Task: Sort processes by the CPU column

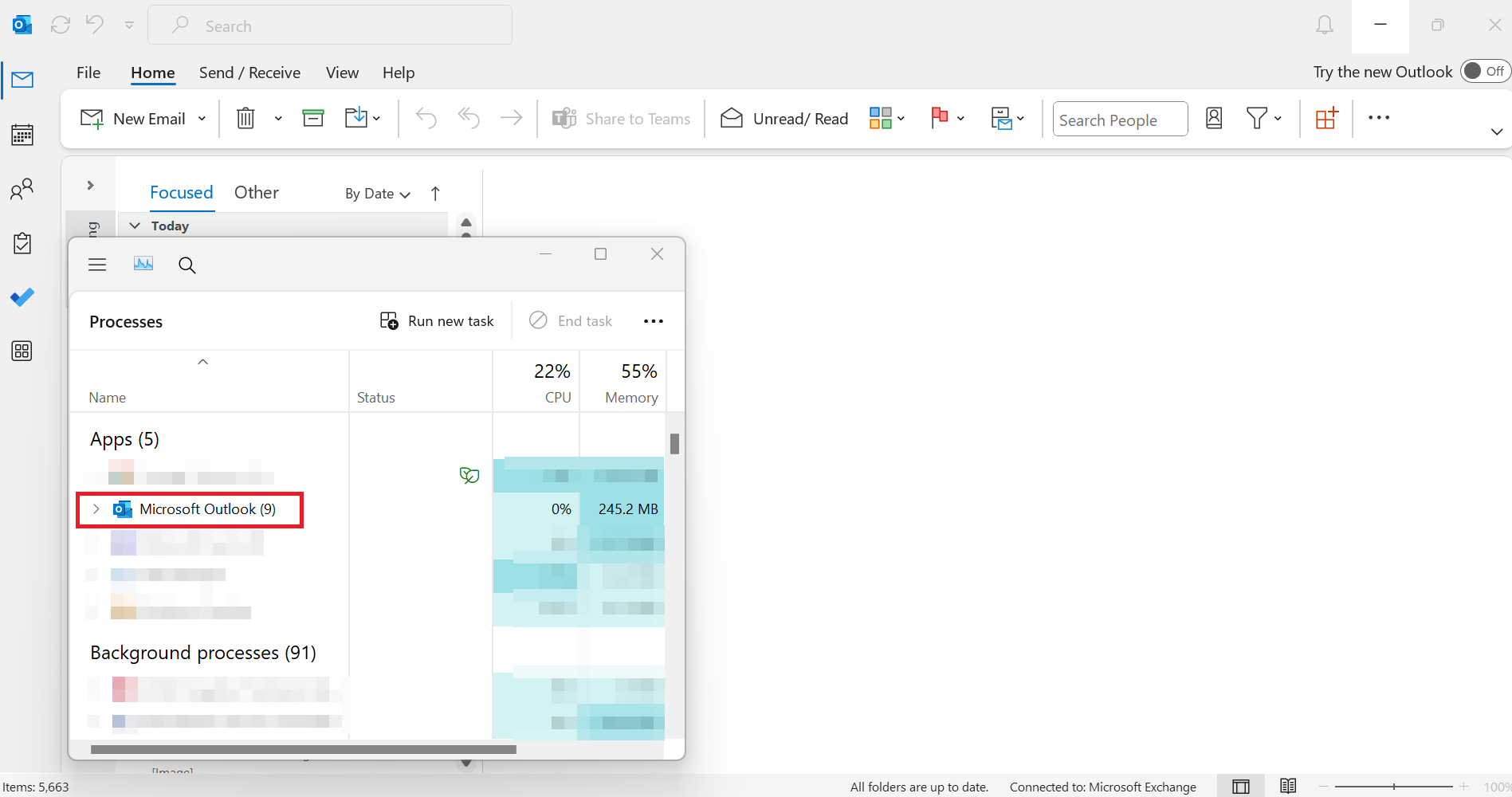Action: [536, 382]
